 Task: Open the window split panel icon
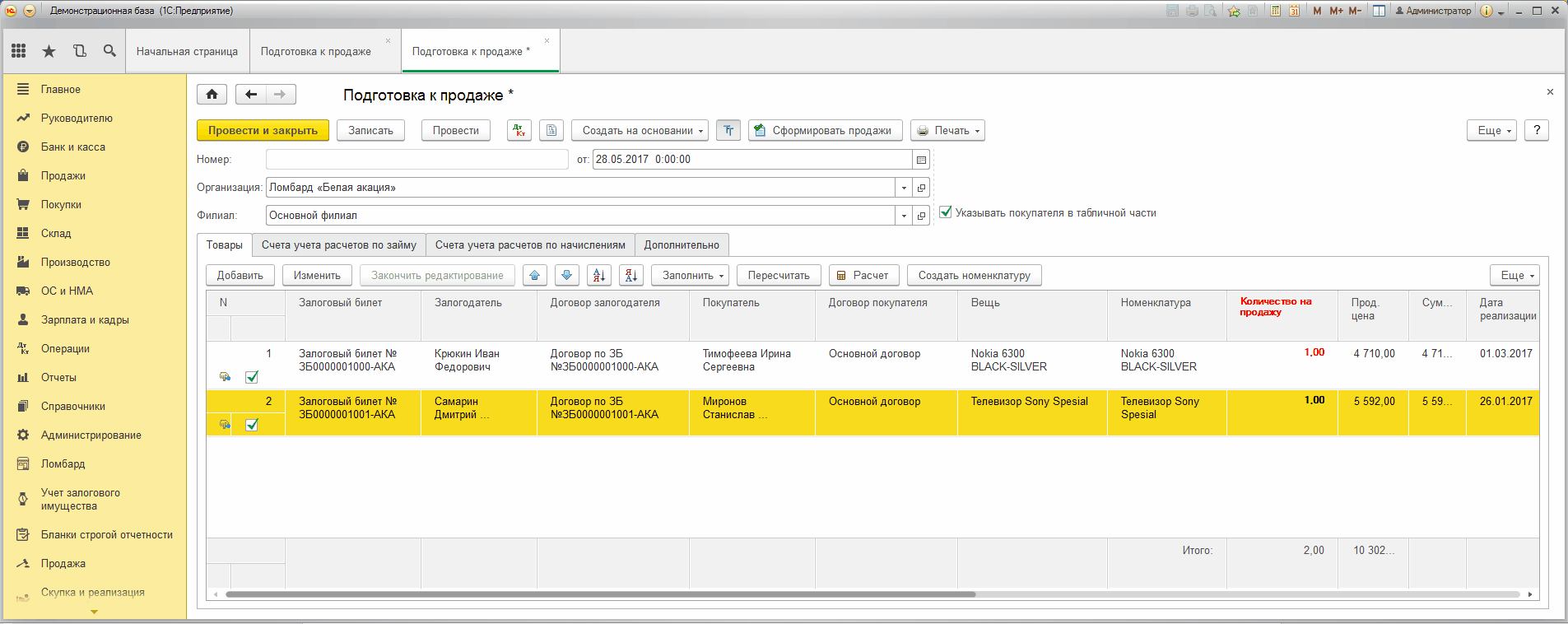pos(1379,11)
